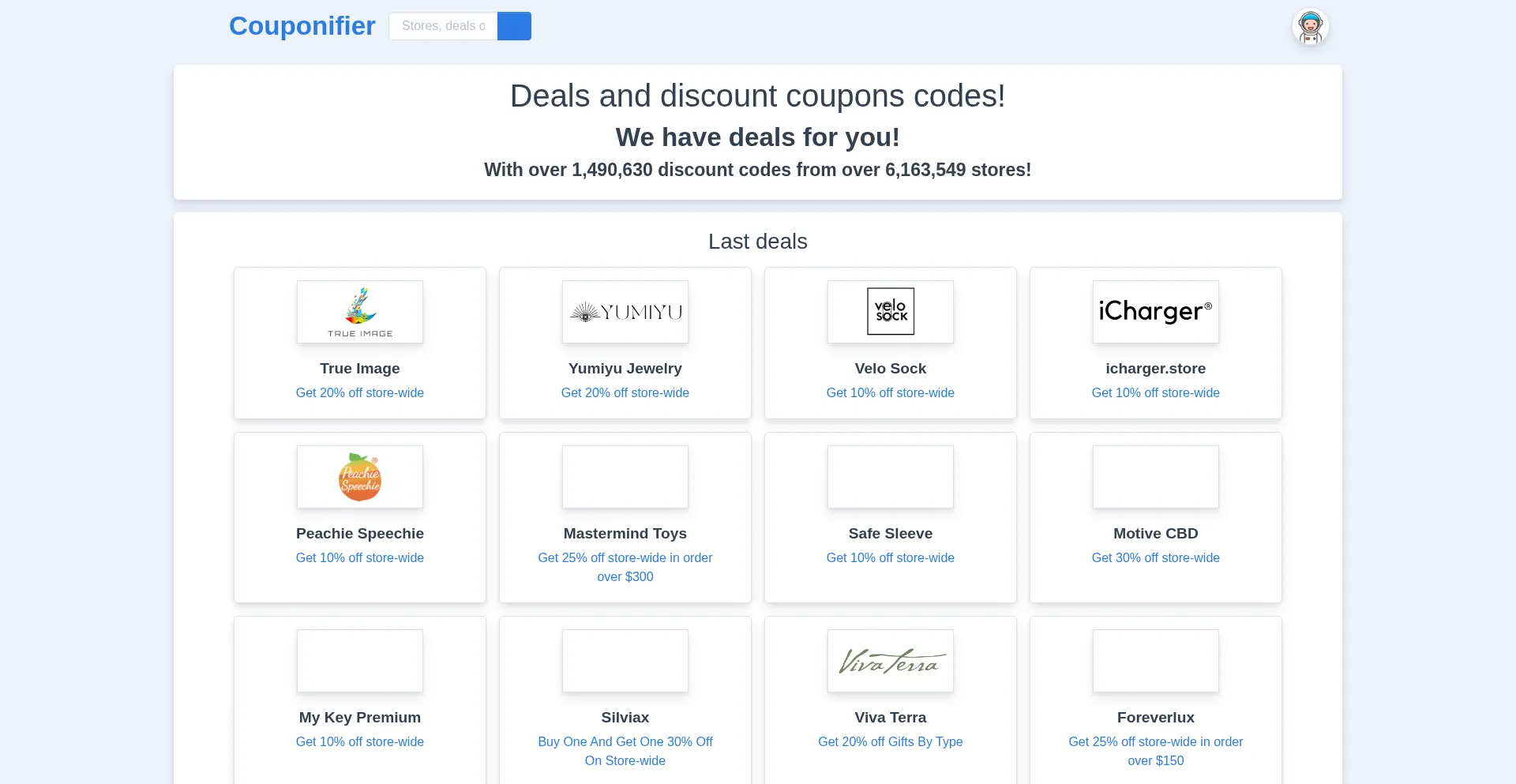Open Foreverlux 25% off over $150 deal
1516x784 pixels.
click(x=1156, y=751)
